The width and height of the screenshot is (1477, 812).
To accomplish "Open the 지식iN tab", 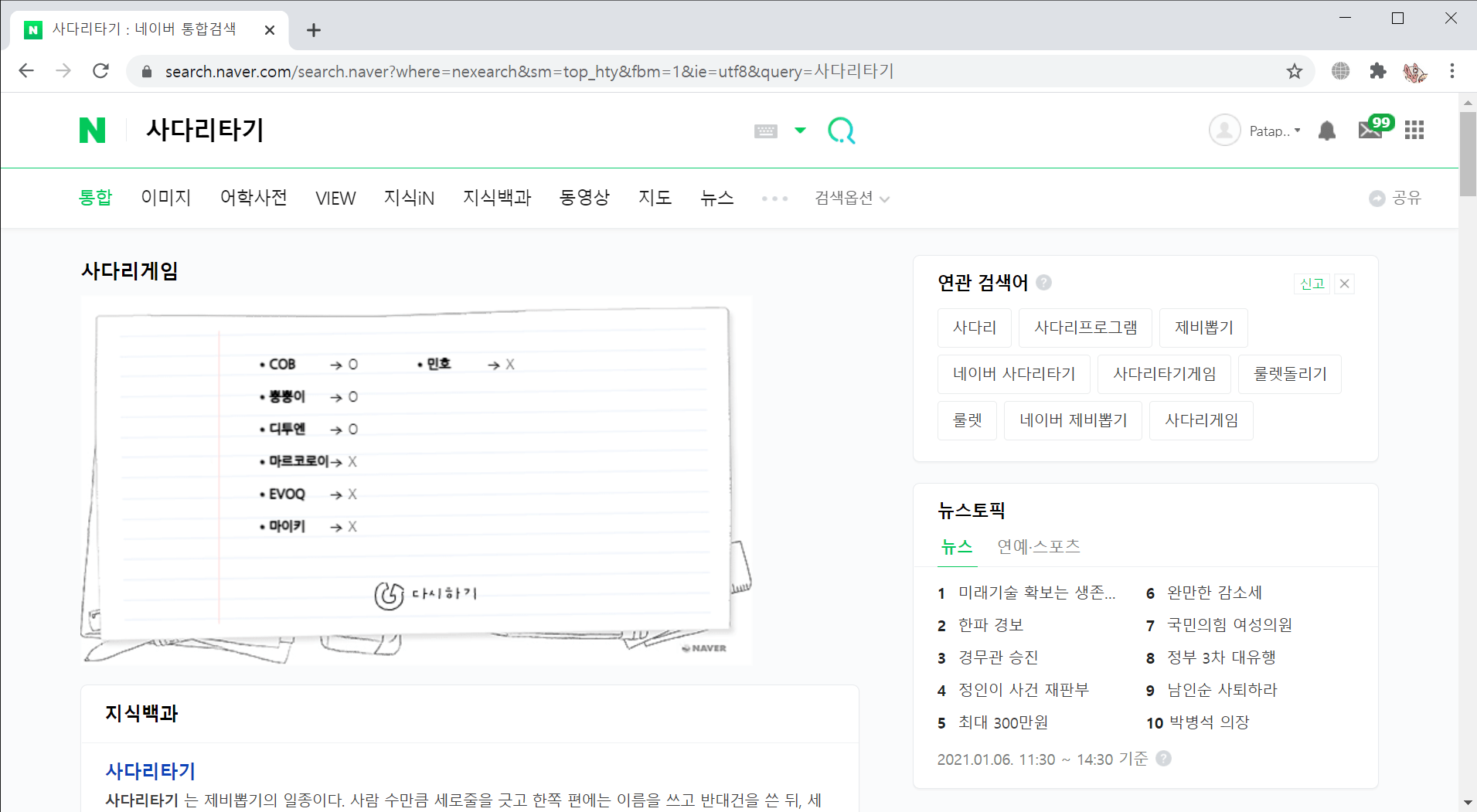I will point(409,198).
